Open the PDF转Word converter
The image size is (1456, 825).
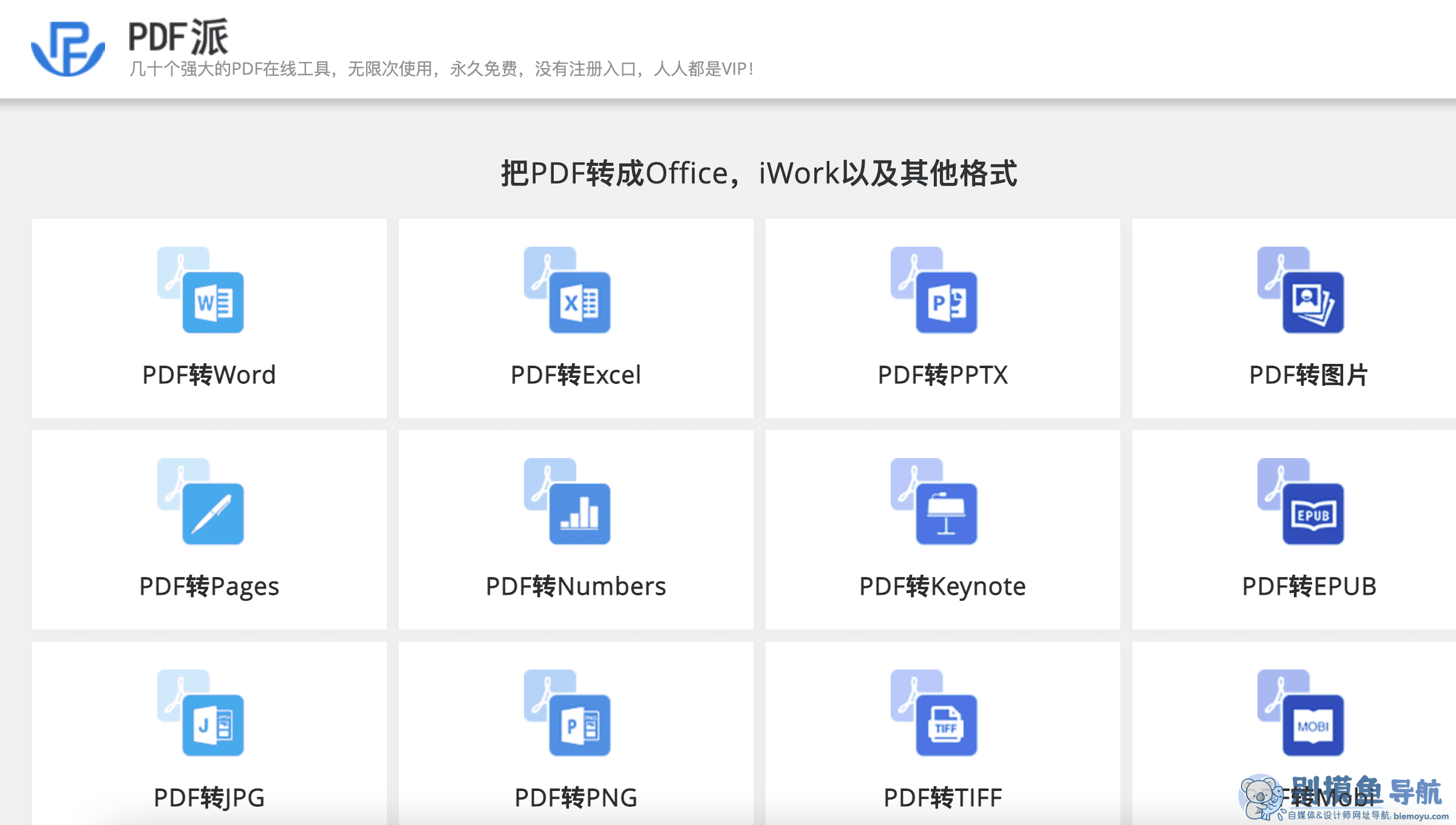tap(208, 374)
